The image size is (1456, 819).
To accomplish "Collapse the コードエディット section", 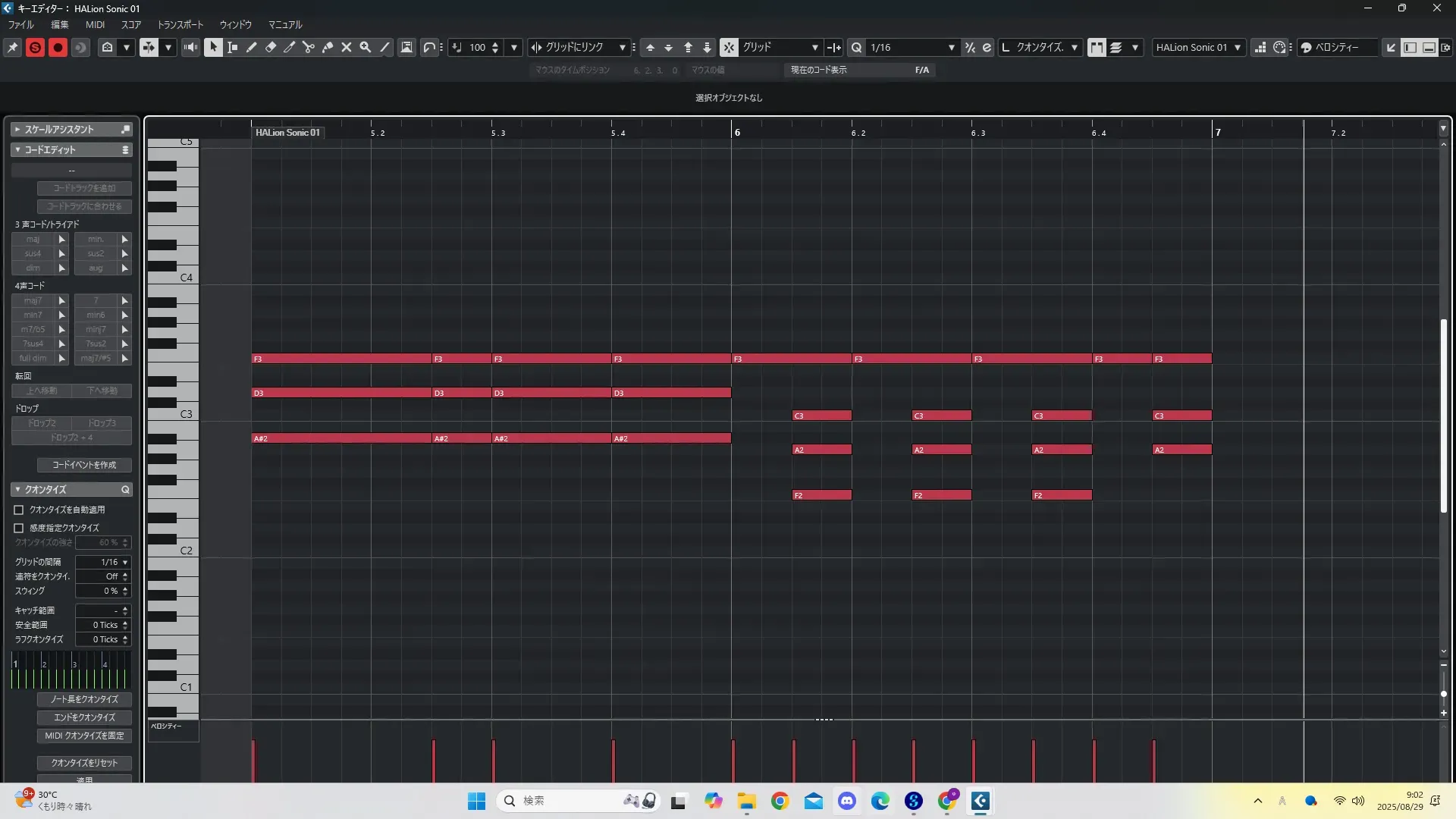I will 17,149.
